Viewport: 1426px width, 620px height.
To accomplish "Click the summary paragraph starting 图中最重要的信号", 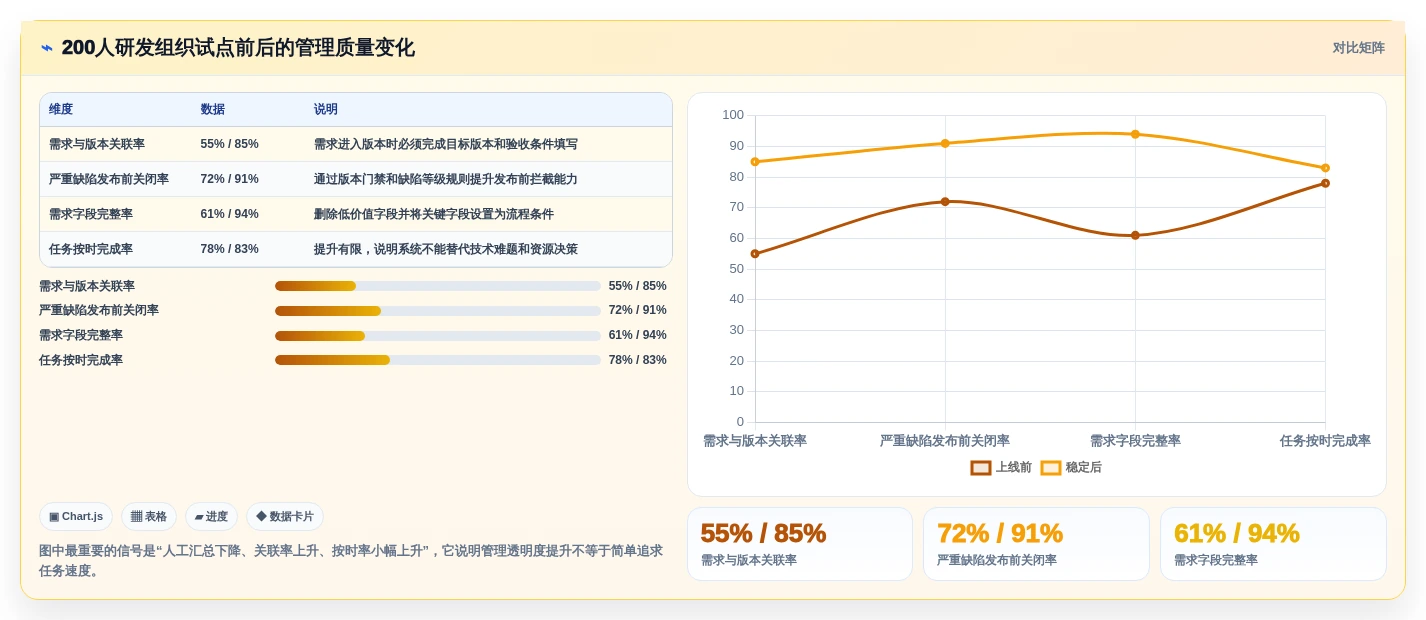I will [351, 561].
